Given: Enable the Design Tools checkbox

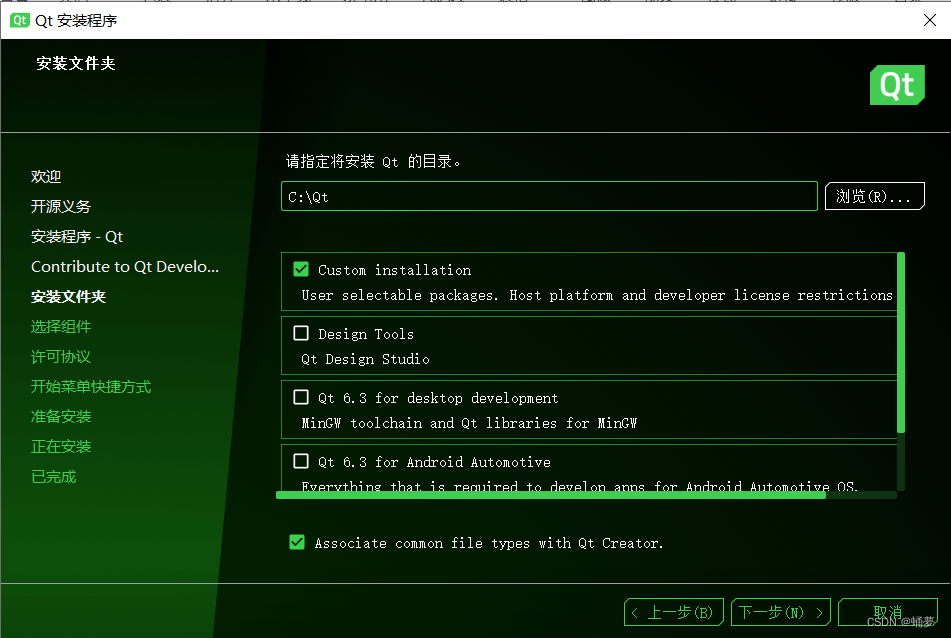Looking at the screenshot, I should point(301,333).
